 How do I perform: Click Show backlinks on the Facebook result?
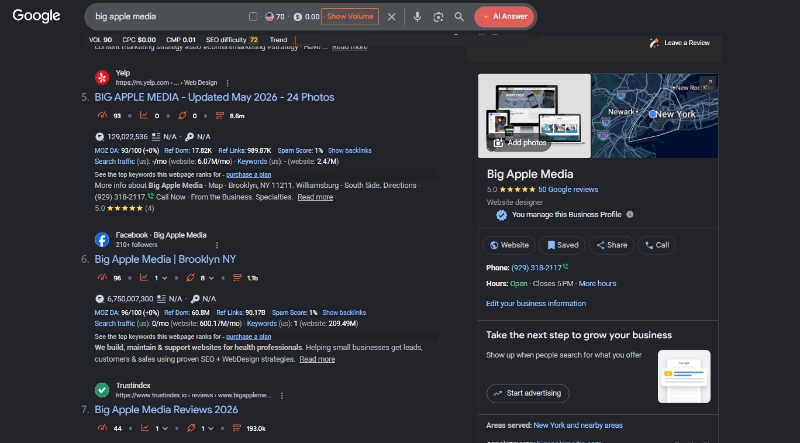(x=344, y=312)
